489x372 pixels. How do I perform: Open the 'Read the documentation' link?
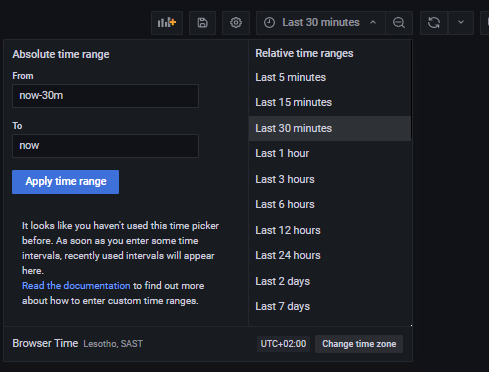tap(76, 286)
